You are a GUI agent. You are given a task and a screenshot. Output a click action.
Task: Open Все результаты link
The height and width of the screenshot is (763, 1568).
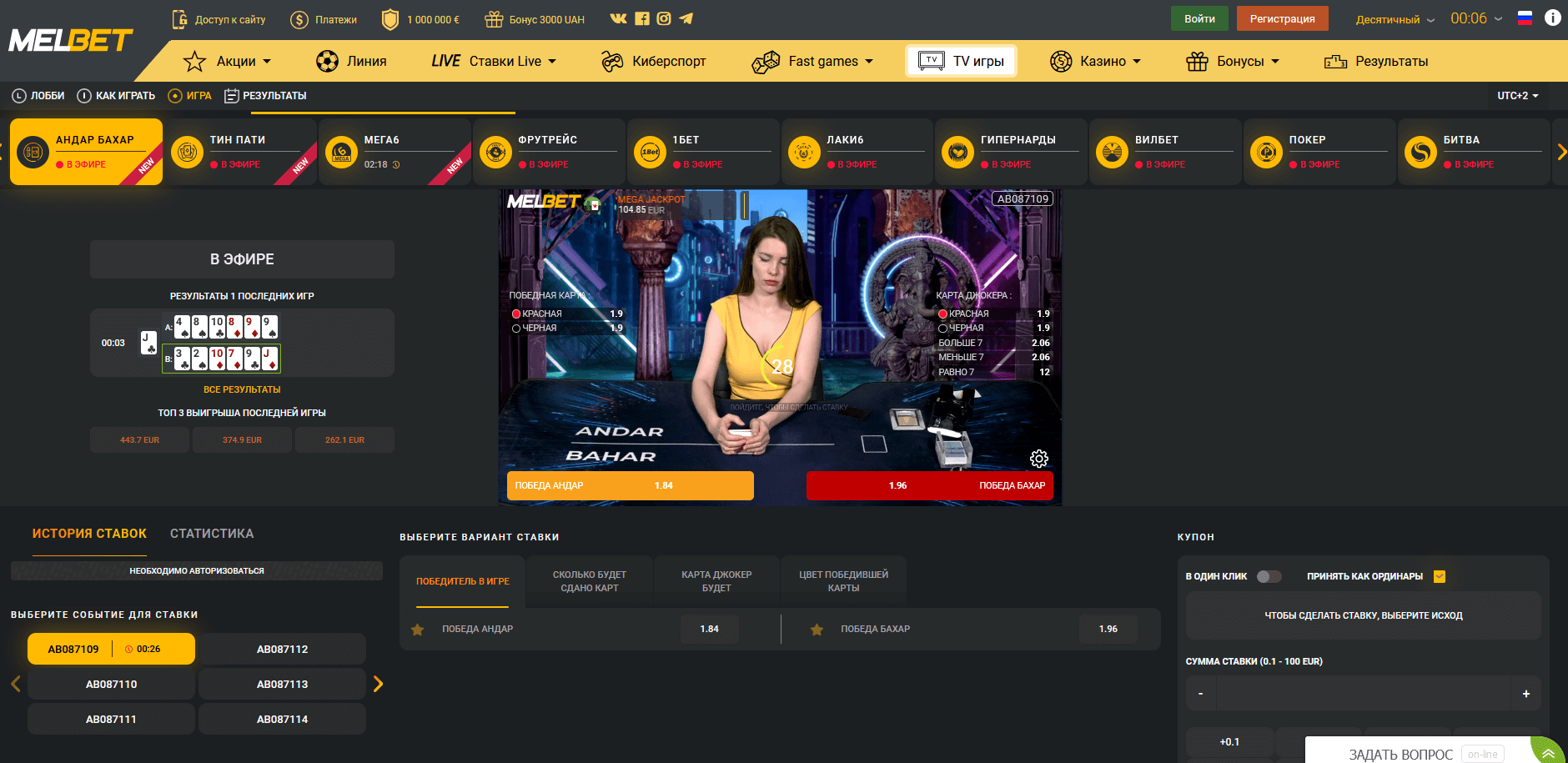tap(242, 389)
